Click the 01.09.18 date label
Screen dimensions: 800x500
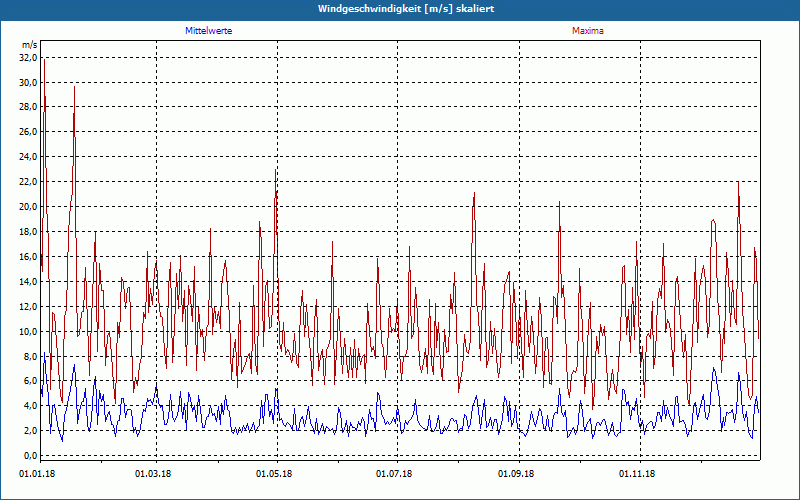pyautogui.click(x=516, y=474)
